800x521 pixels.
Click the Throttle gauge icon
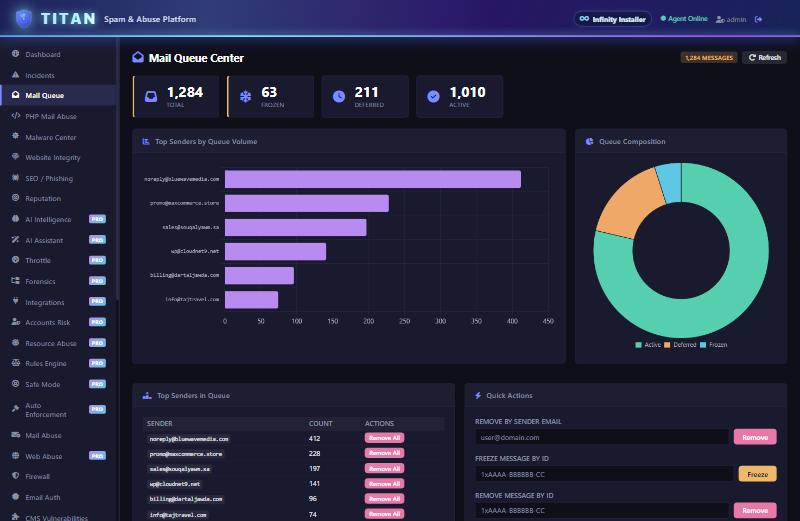[15, 260]
